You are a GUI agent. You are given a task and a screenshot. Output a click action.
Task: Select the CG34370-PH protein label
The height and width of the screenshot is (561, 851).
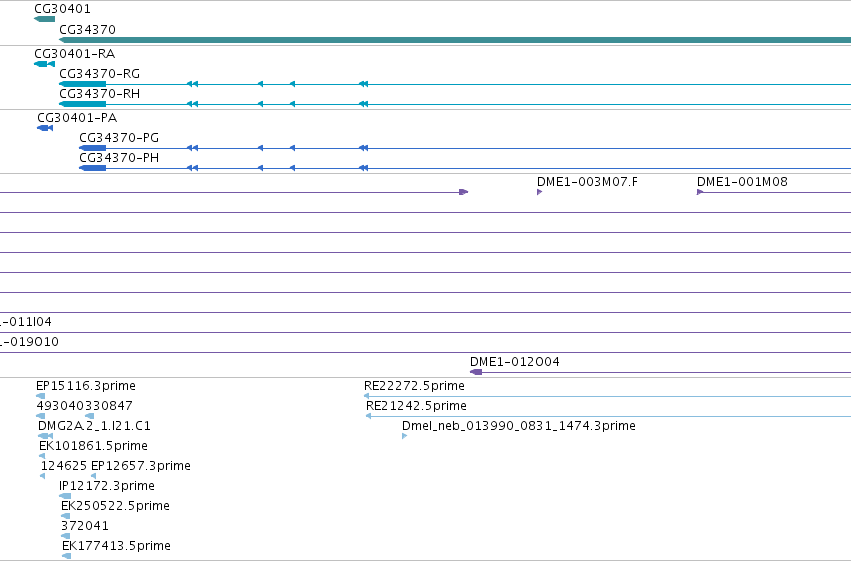(x=119, y=158)
